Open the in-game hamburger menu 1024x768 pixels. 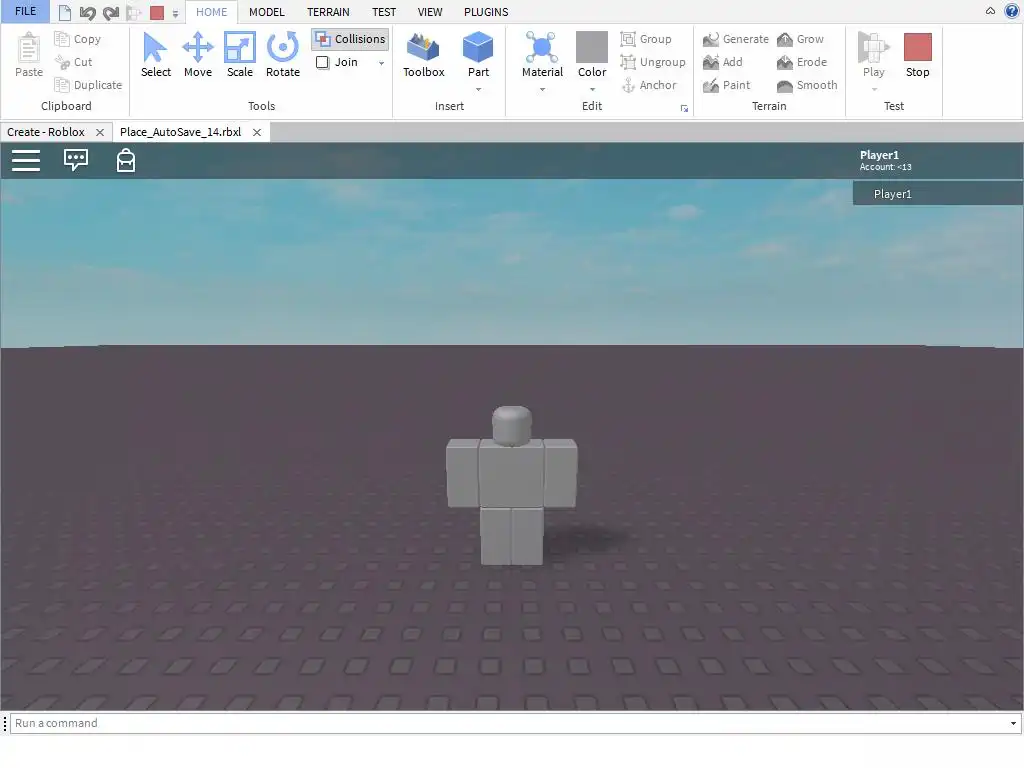pyautogui.click(x=26, y=160)
